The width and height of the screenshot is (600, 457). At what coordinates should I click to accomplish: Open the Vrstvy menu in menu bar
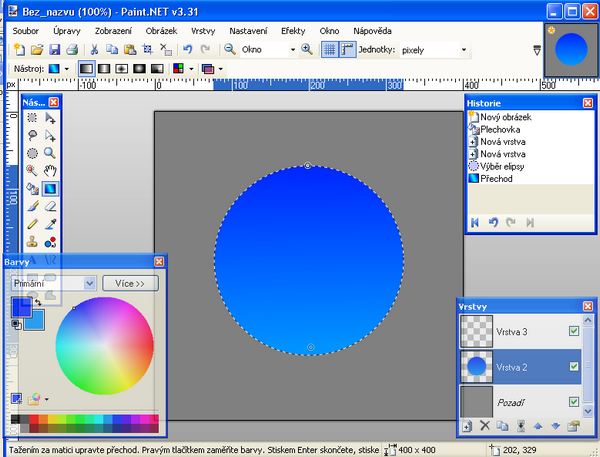click(203, 31)
